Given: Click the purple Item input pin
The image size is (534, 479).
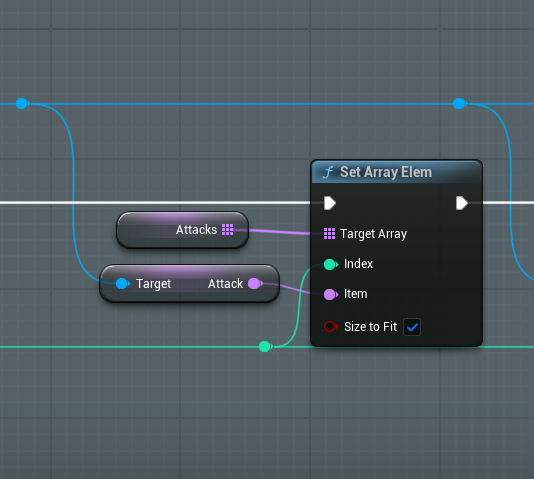Looking at the screenshot, I should point(330,294).
